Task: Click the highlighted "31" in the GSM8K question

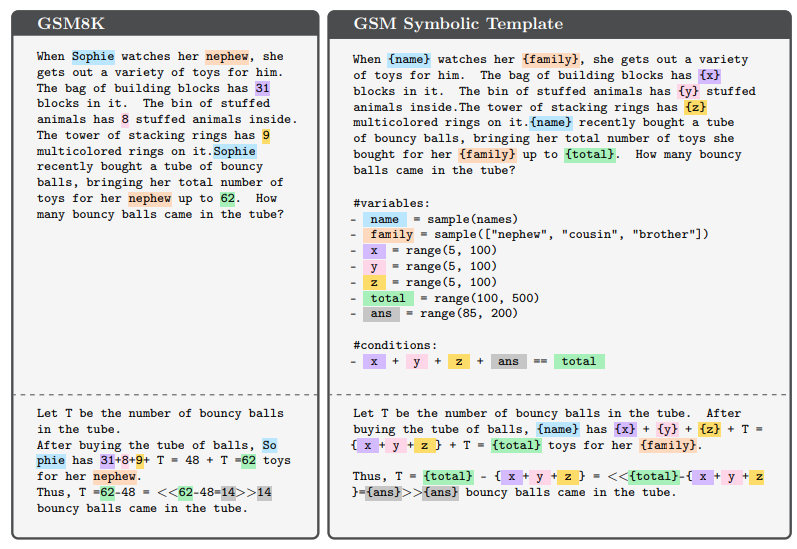Action: (x=262, y=88)
